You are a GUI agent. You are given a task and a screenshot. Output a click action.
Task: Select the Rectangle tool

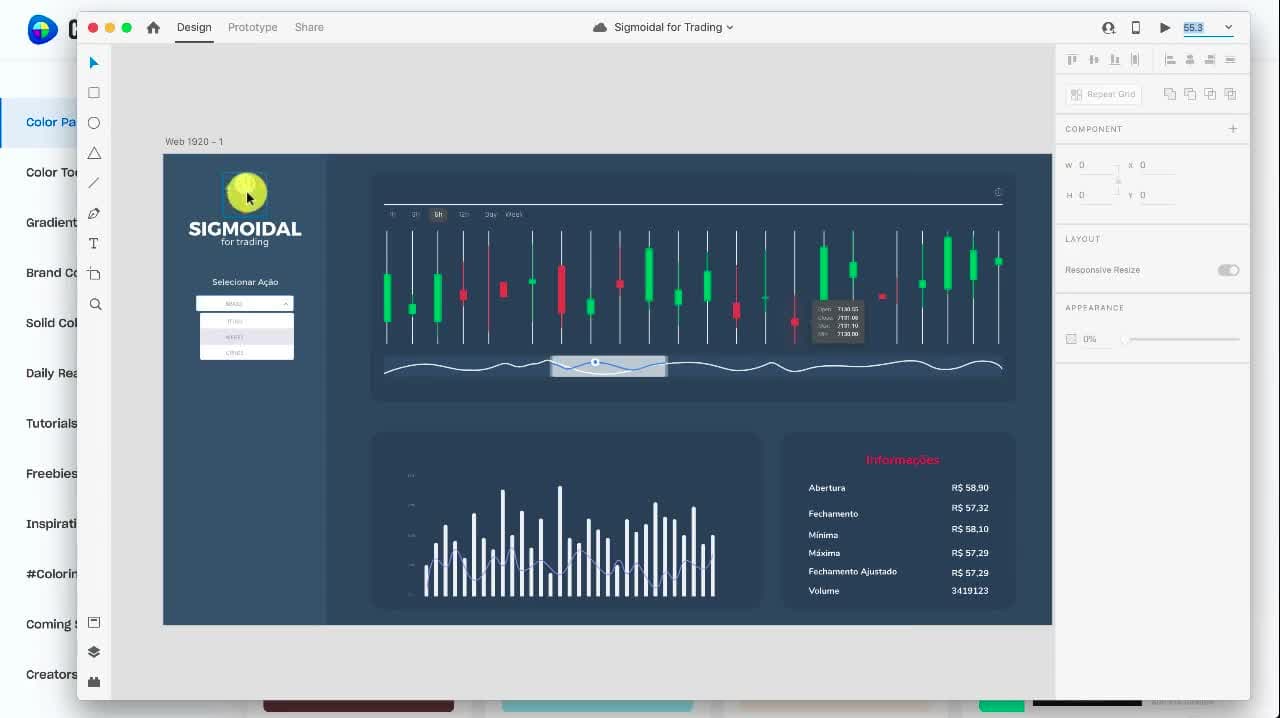[x=94, y=93]
